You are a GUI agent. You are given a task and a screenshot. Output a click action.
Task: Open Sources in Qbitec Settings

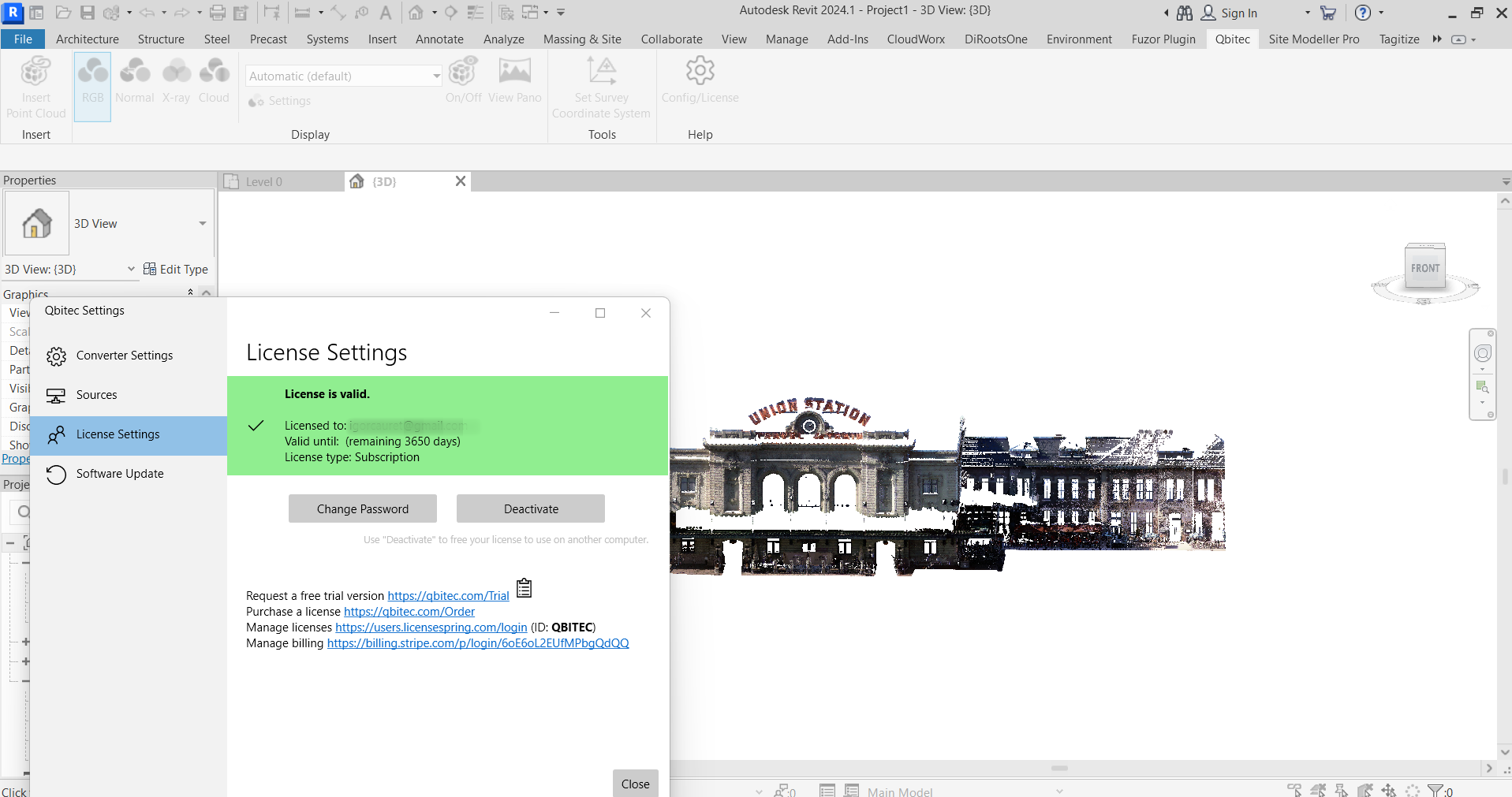click(129, 395)
